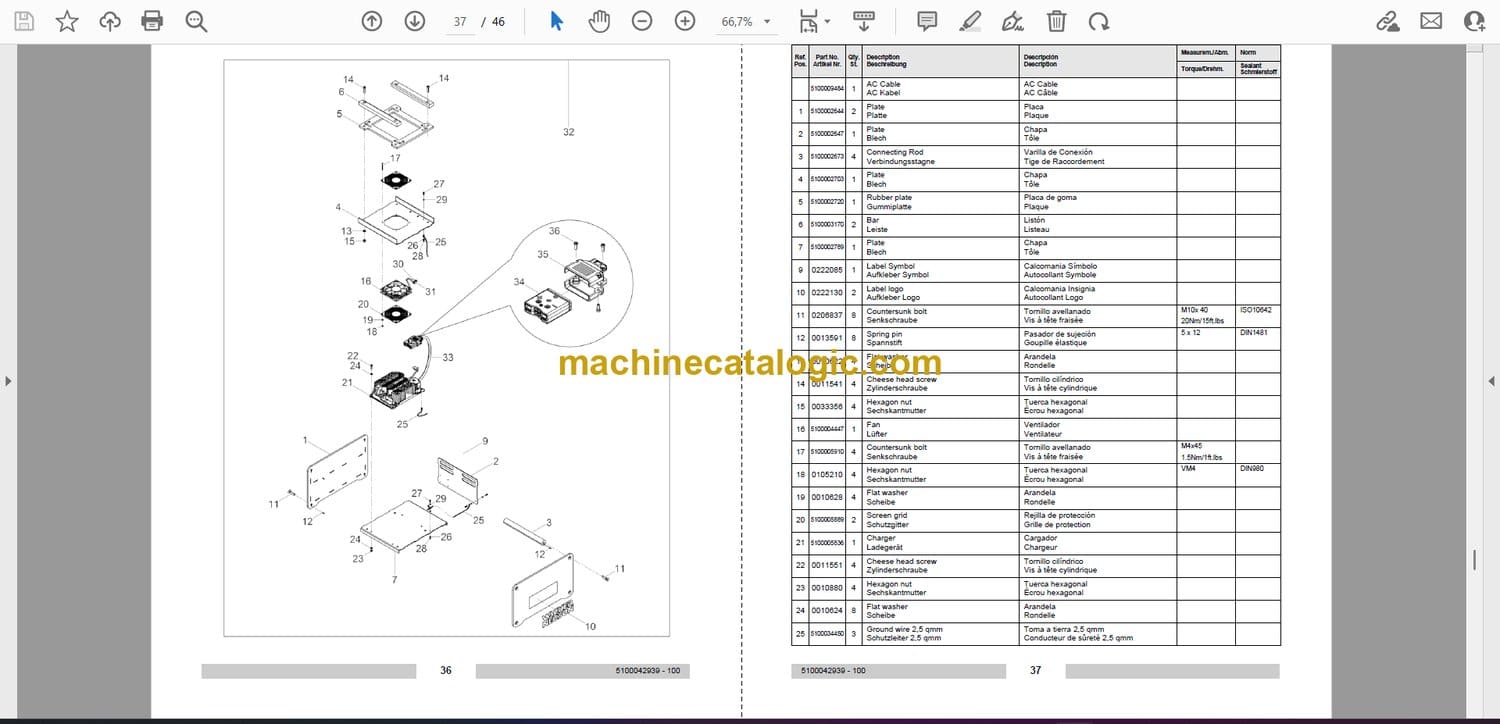Click the 'Norm' column header
Image resolution: width=1500 pixels, height=724 pixels.
(1248, 52)
